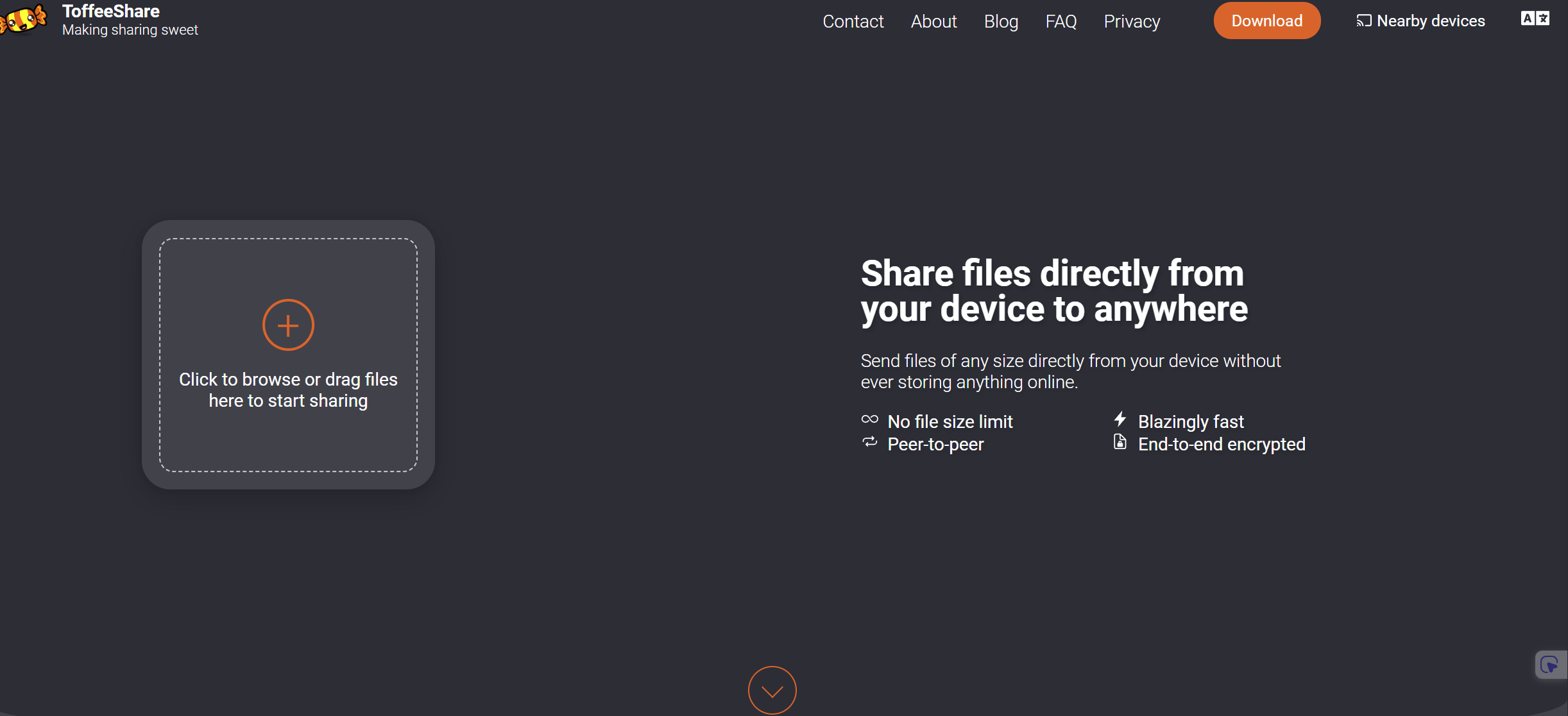Click the ToffeeShare title text
This screenshot has width=1568, height=716.
pos(111,11)
